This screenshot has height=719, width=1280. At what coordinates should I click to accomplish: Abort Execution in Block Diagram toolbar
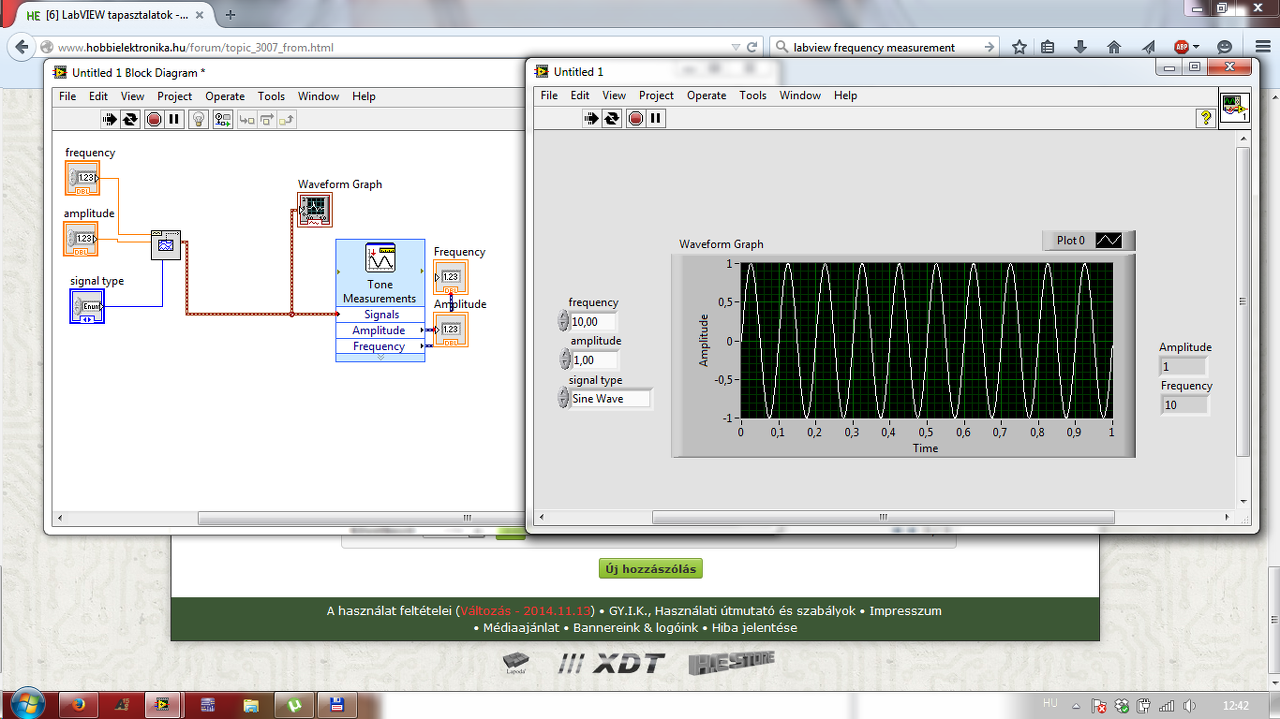(154, 119)
